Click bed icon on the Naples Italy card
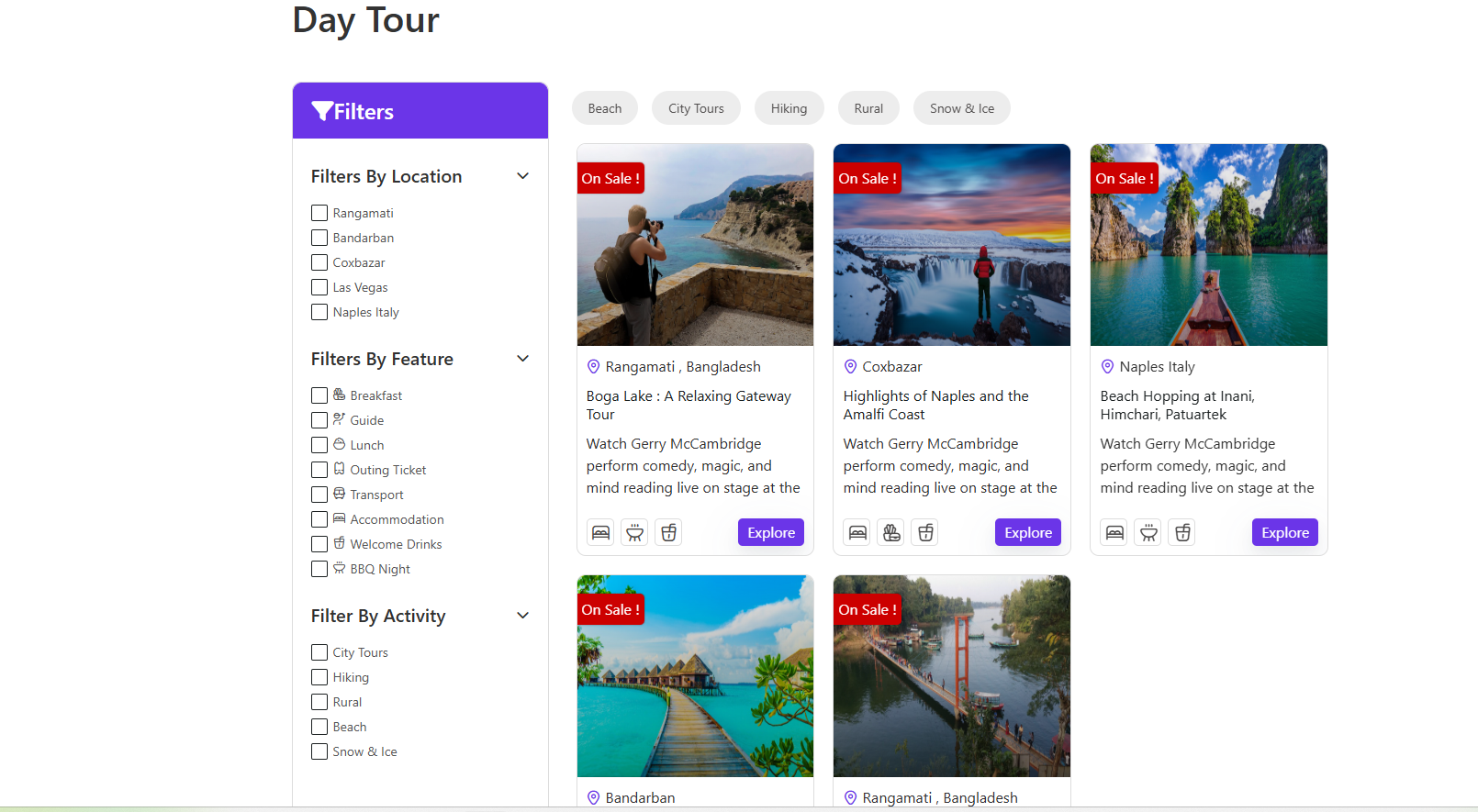This screenshot has width=1478, height=812. pyautogui.click(x=1114, y=533)
